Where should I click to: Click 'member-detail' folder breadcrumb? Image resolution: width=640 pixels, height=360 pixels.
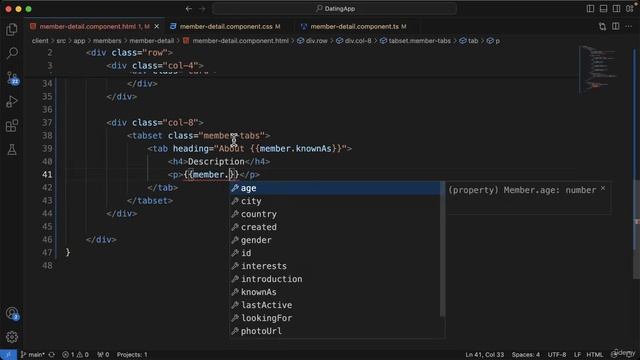click(151, 41)
